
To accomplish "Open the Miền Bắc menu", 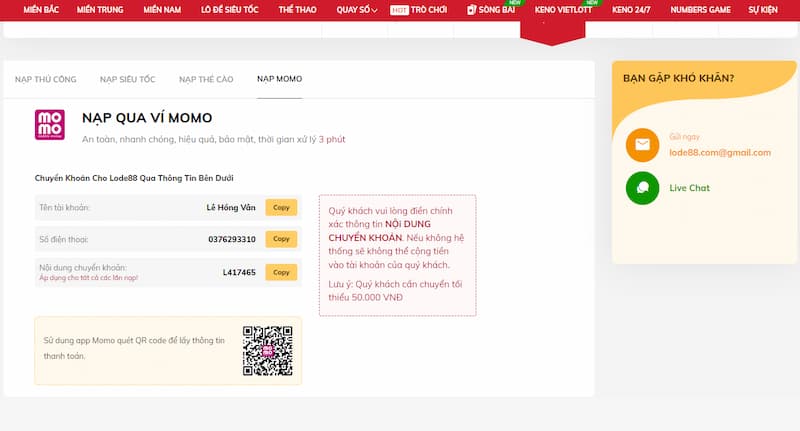I will coord(41,10).
